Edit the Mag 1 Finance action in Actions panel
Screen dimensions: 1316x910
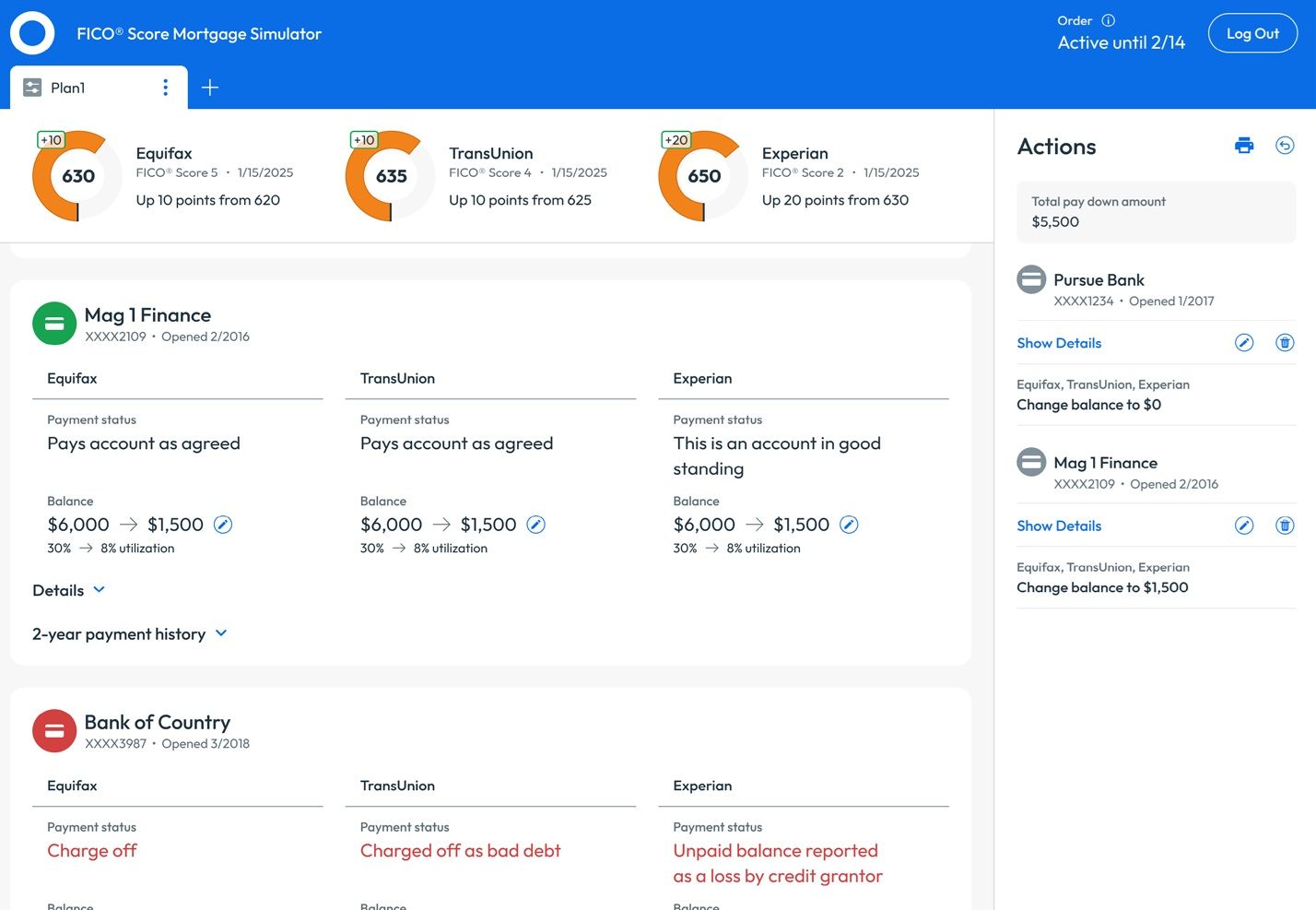point(1244,526)
